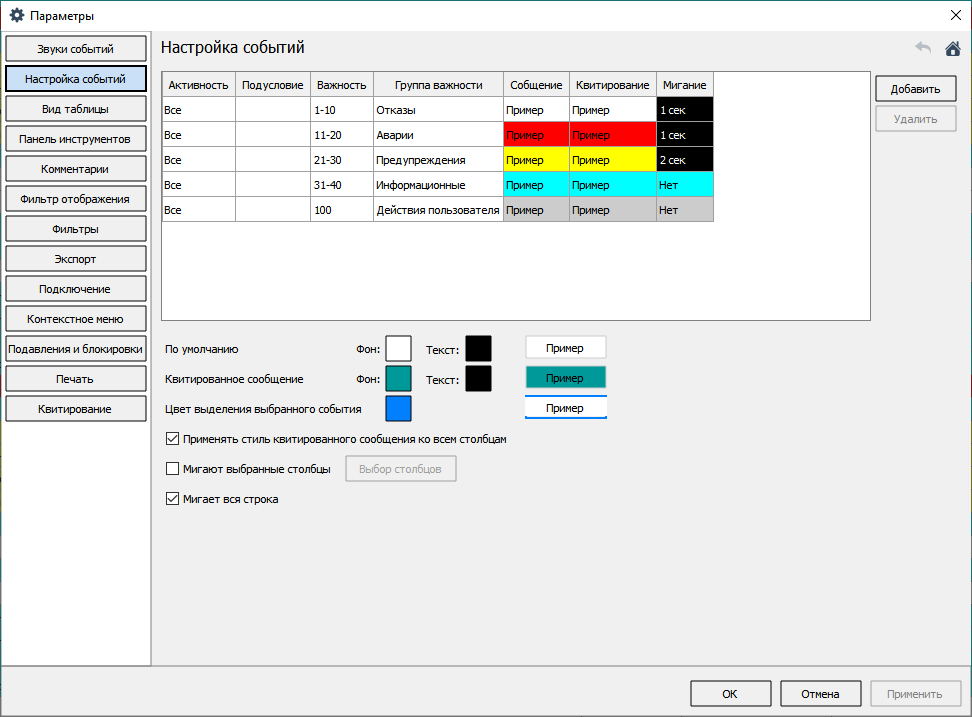Open the 'Звуки событий' section
Image resolution: width=972 pixels, height=717 pixels.
tap(76, 49)
